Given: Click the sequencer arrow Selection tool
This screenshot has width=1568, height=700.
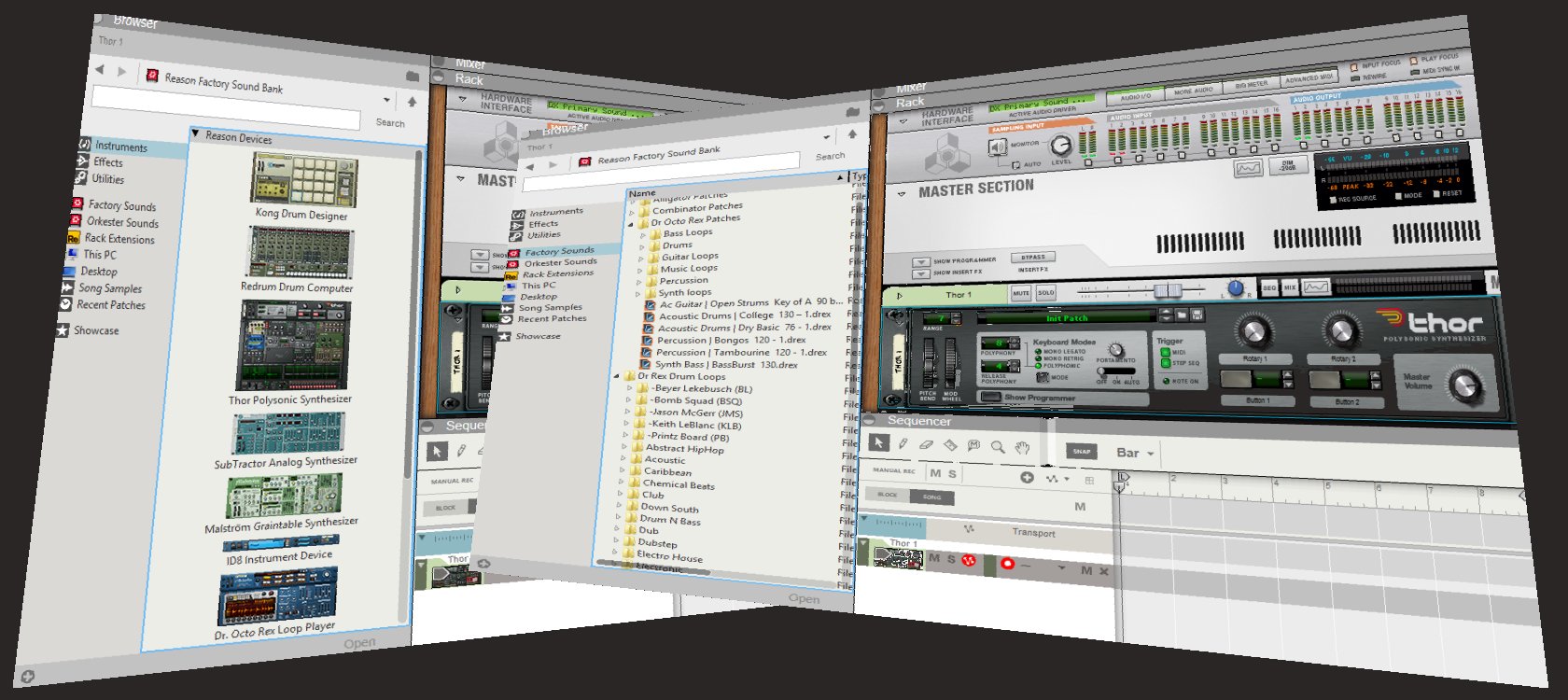Looking at the screenshot, I should (878, 442).
